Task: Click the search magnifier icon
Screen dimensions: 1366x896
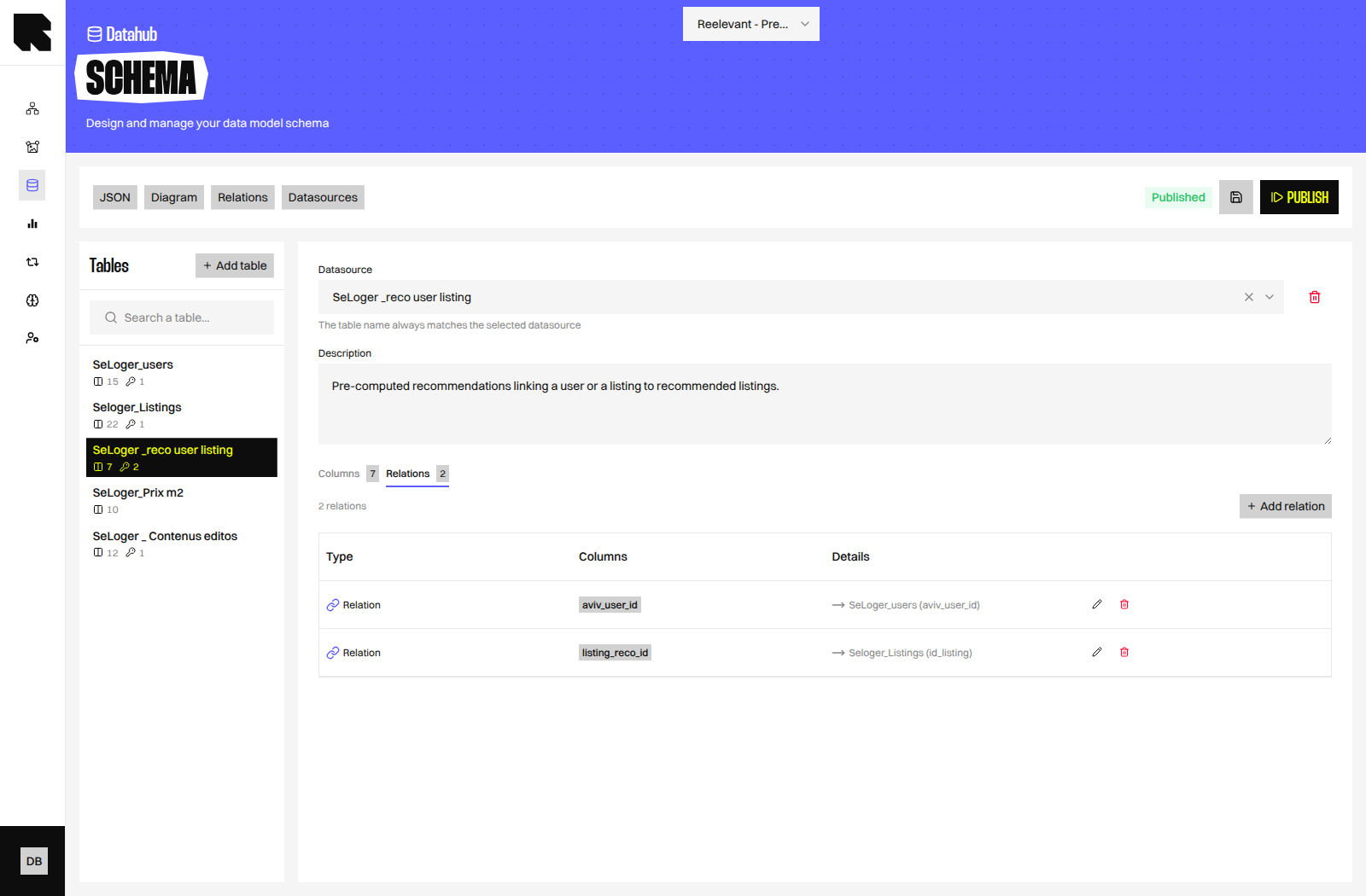Action: (x=111, y=317)
